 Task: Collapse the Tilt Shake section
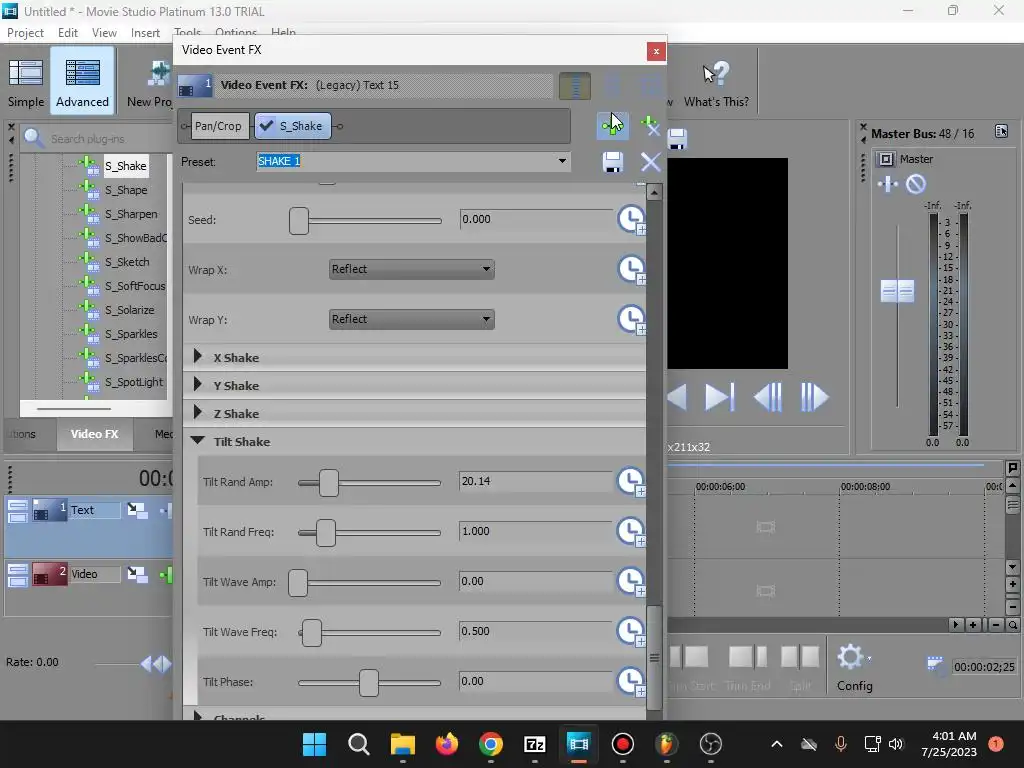pyautogui.click(x=198, y=441)
